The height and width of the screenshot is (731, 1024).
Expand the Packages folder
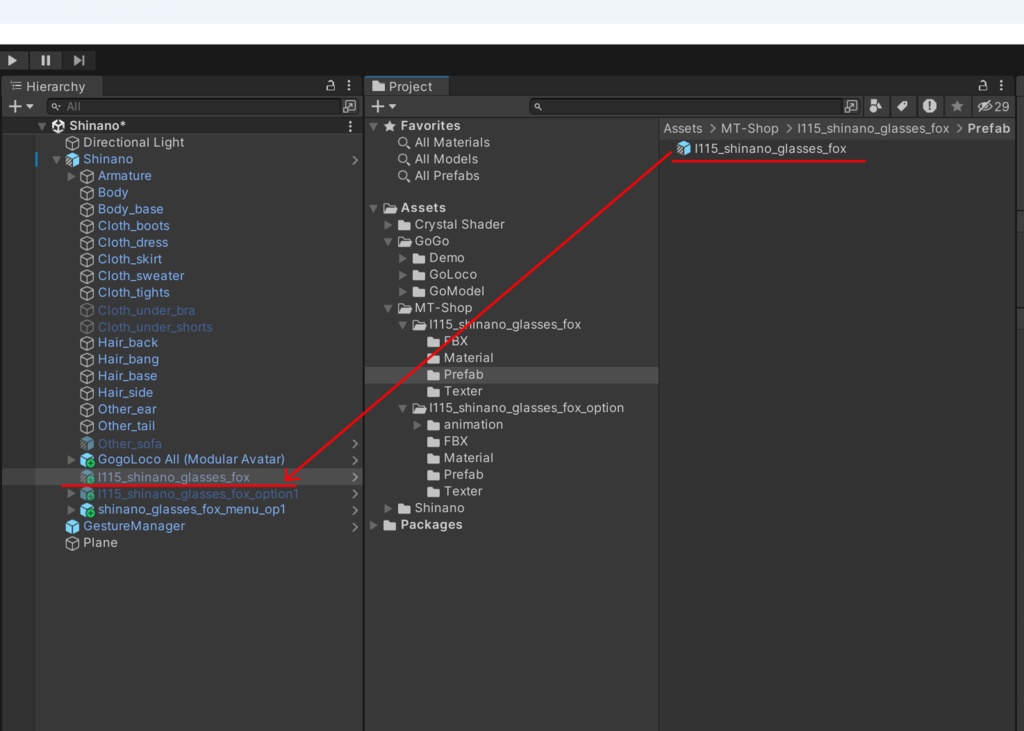(x=374, y=525)
